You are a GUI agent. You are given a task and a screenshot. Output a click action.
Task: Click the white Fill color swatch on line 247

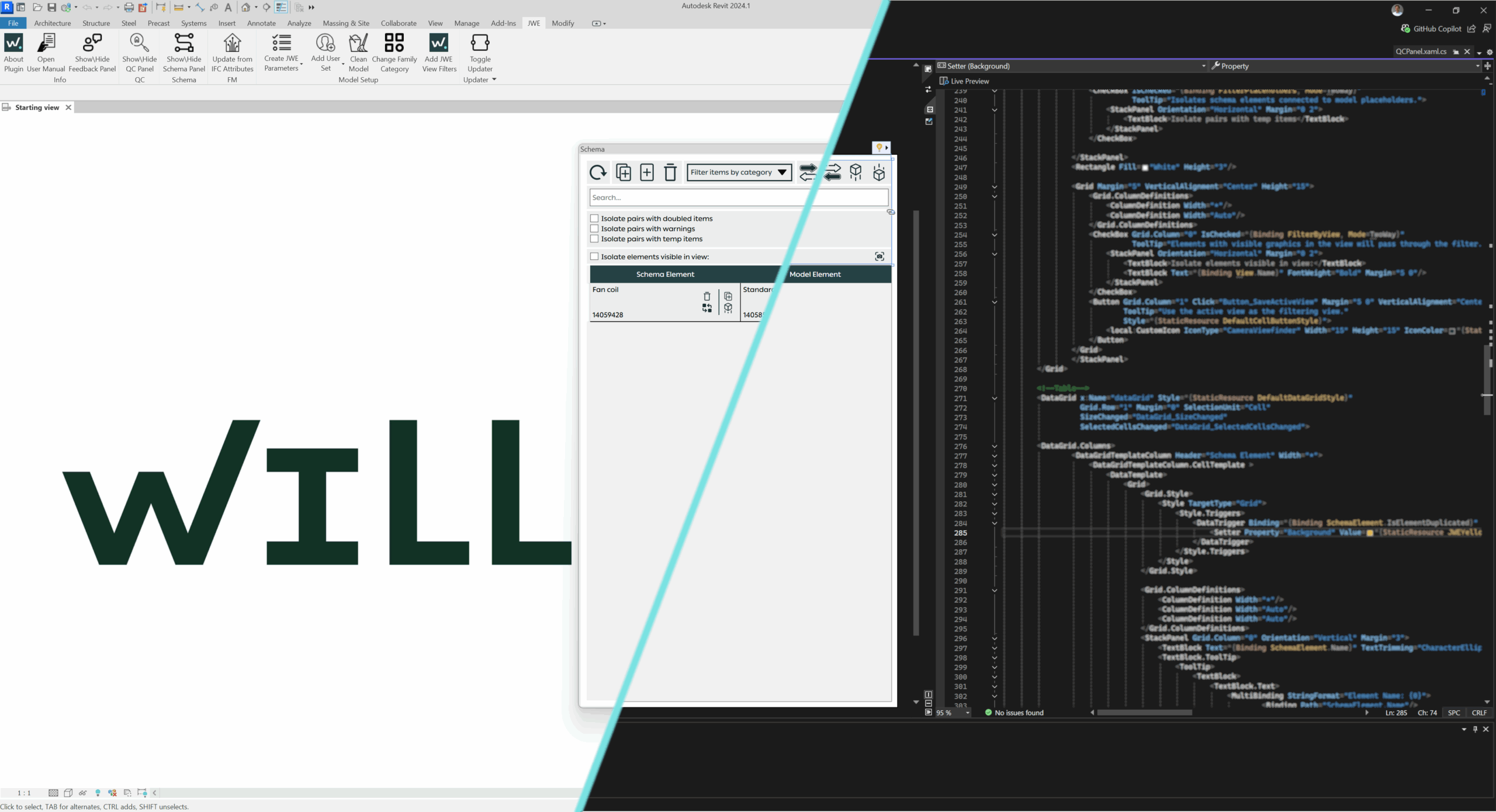point(1147,166)
